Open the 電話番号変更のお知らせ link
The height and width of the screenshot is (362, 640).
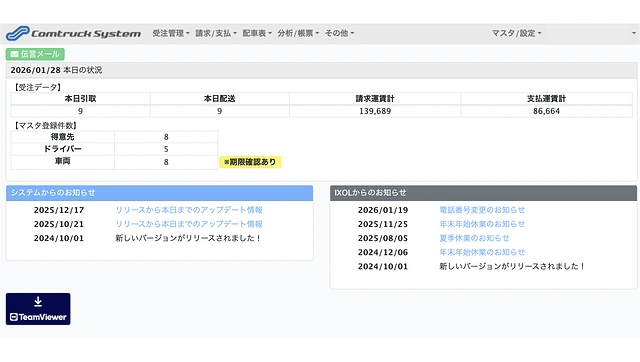pos(482,210)
